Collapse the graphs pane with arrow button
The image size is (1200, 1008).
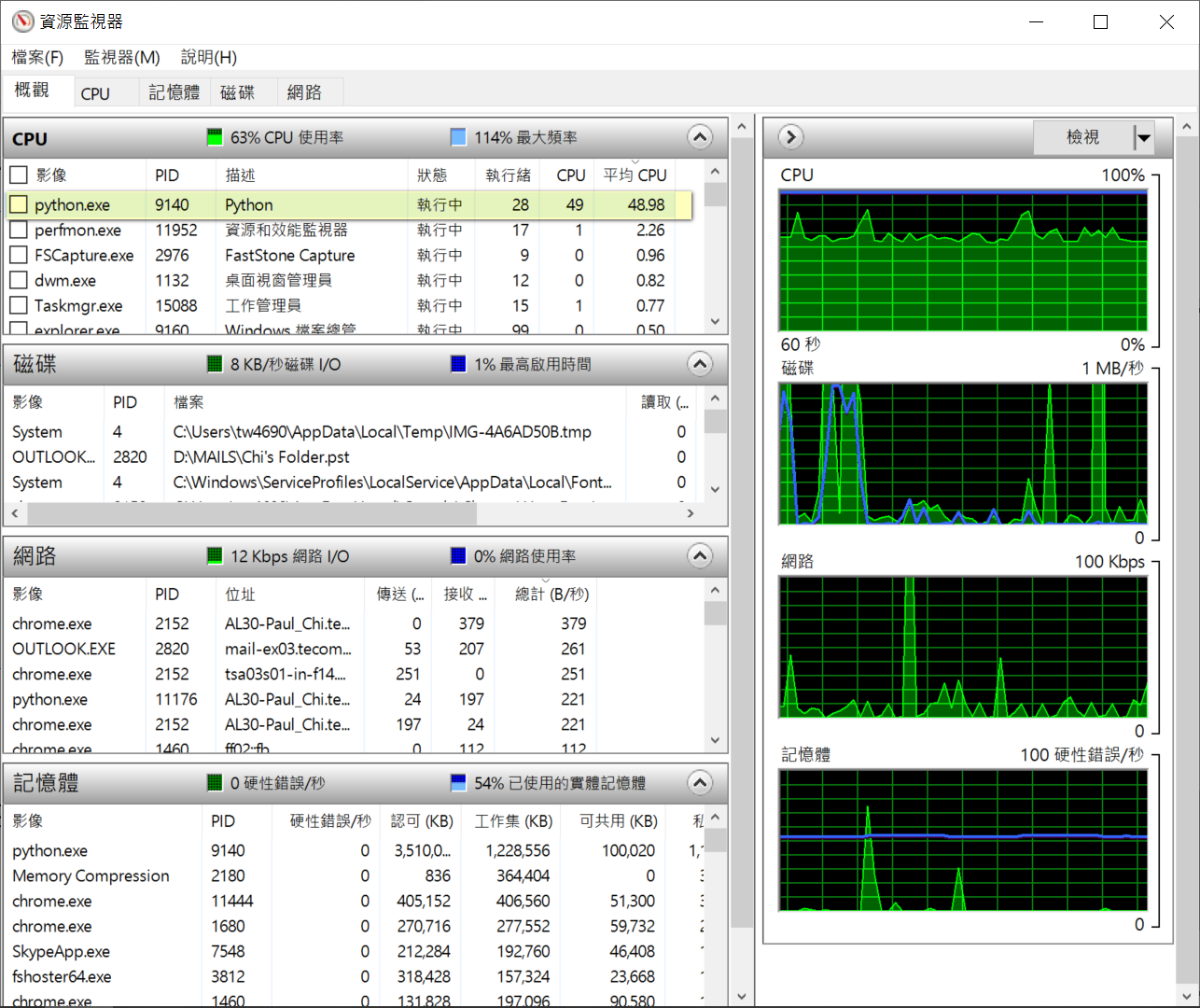click(x=790, y=137)
